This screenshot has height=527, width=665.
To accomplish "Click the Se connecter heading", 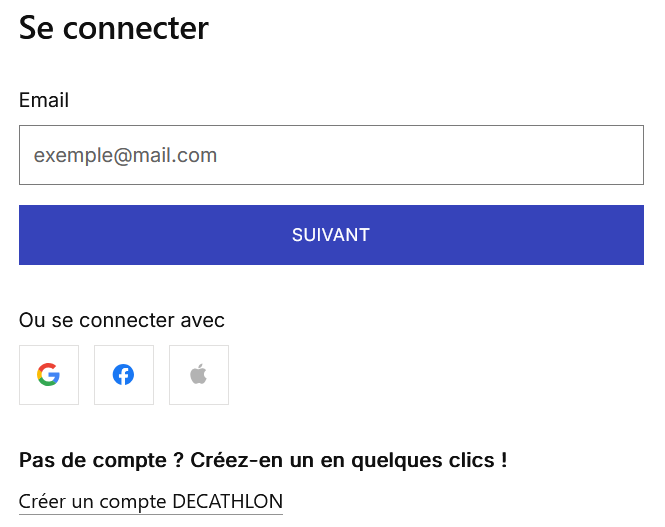I will click(x=114, y=28).
